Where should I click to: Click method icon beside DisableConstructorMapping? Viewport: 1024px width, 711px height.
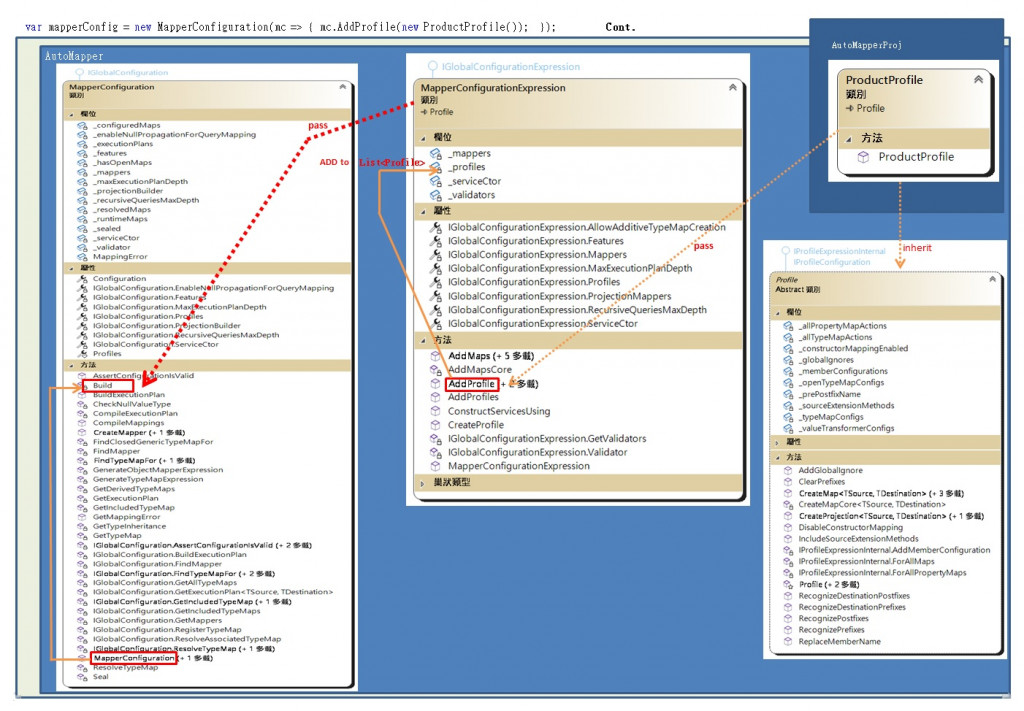pyautogui.click(x=788, y=528)
